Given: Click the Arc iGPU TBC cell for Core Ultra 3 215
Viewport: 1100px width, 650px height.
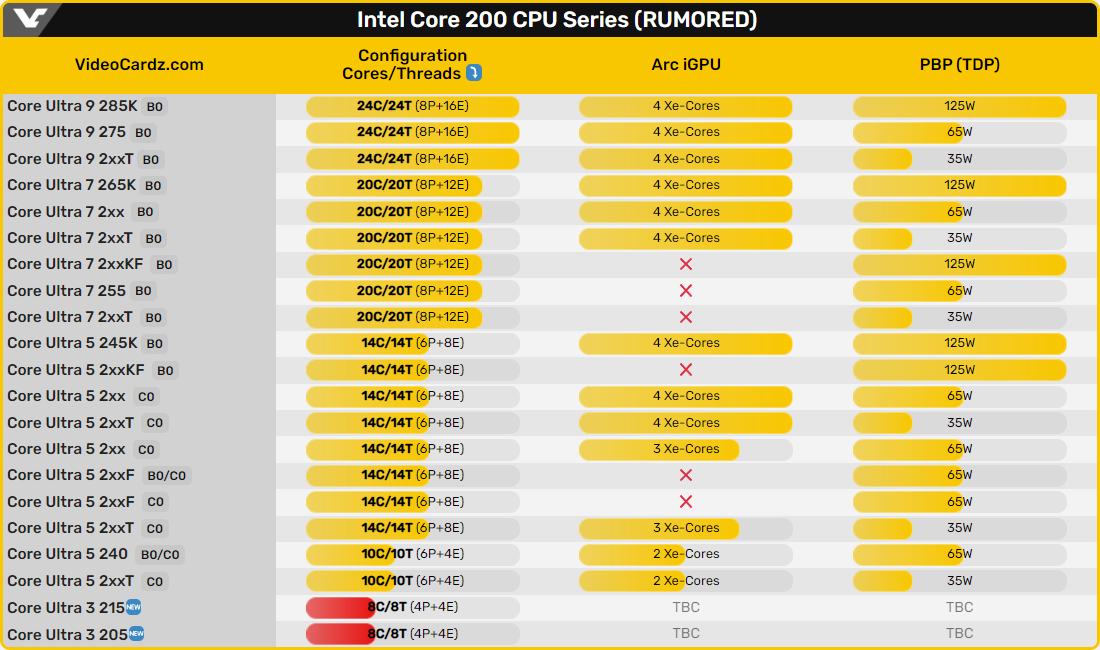Looking at the screenshot, I should (x=686, y=607).
